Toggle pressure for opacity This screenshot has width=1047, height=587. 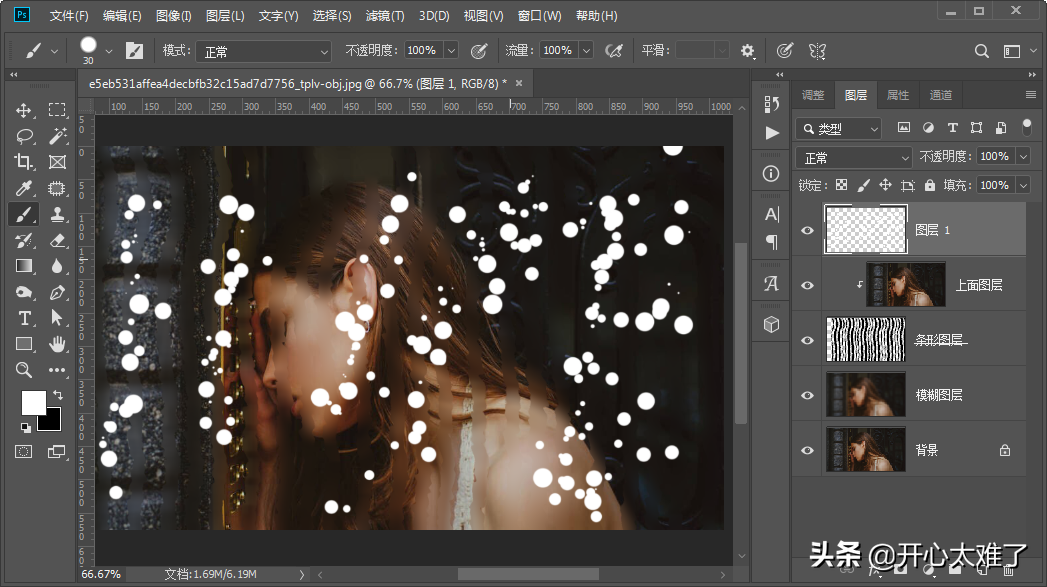click(x=479, y=51)
